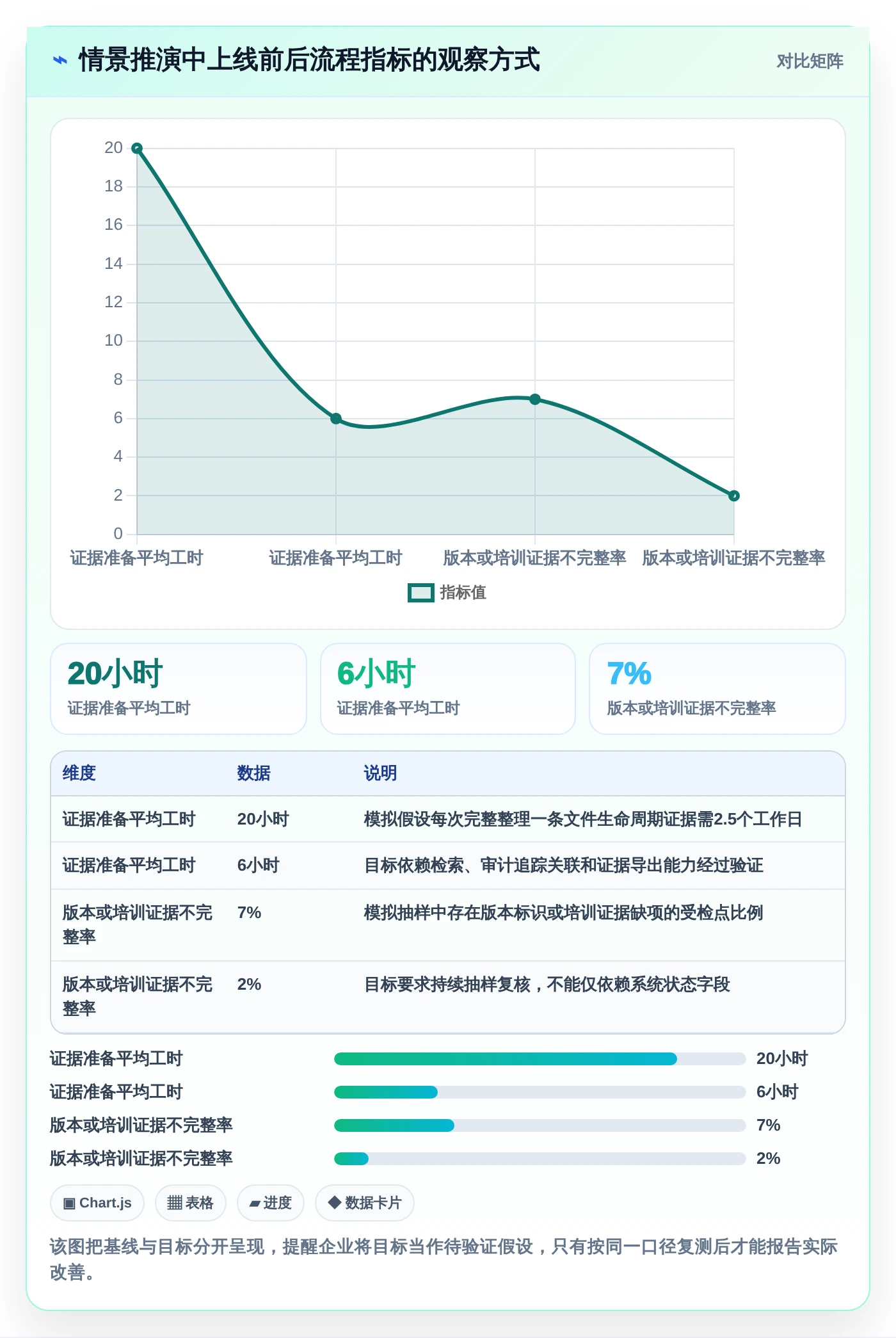Click the diamond icon in 数据卡片 chip
896x1338 pixels.
334,1203
